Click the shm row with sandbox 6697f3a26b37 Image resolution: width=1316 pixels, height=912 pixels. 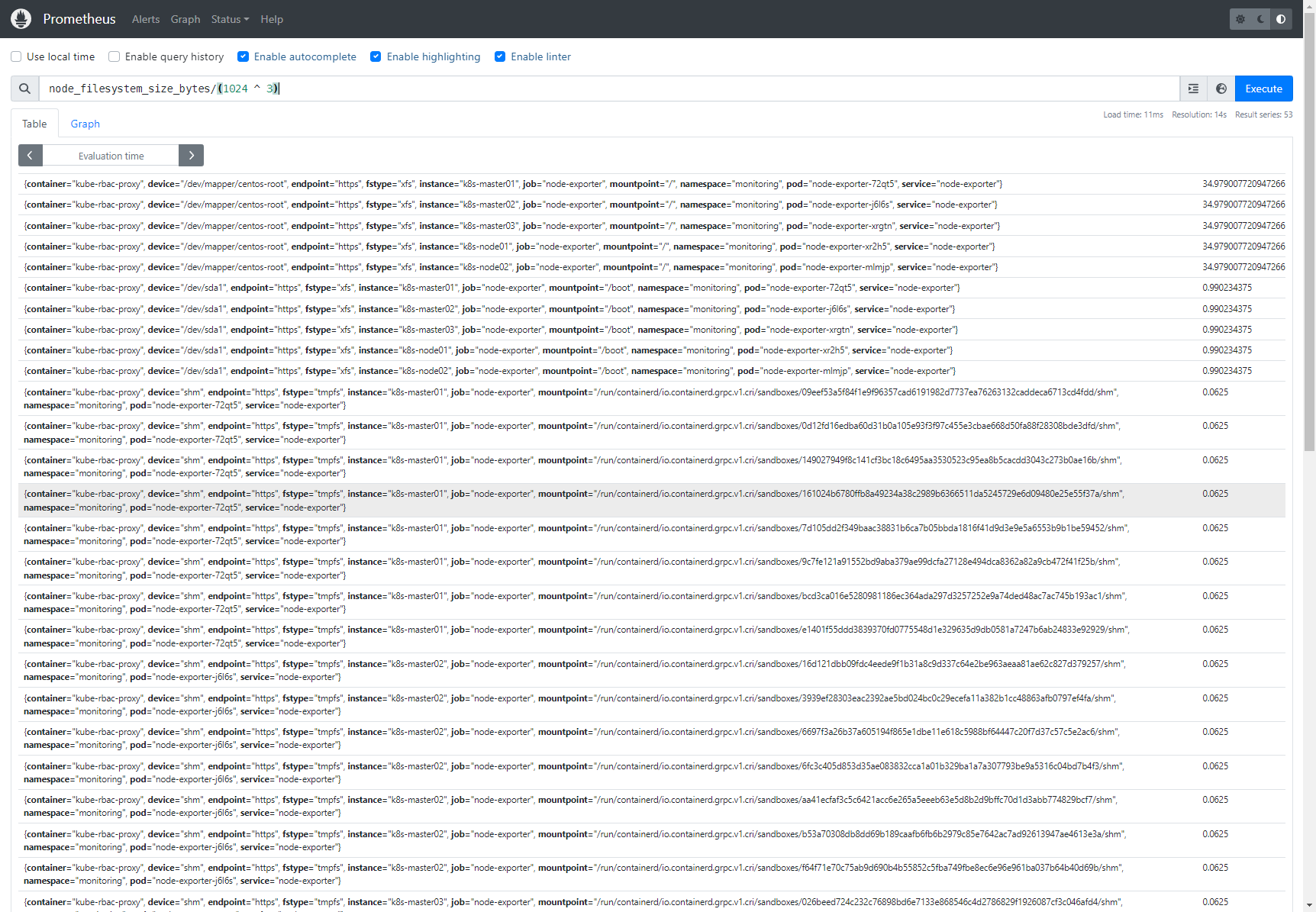tap(652, 738)
